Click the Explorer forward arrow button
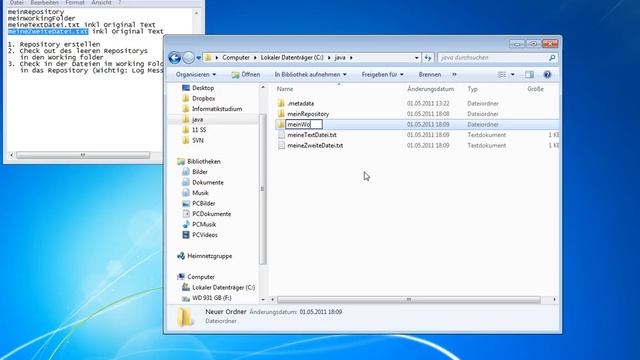 click(x=188, y=58)
